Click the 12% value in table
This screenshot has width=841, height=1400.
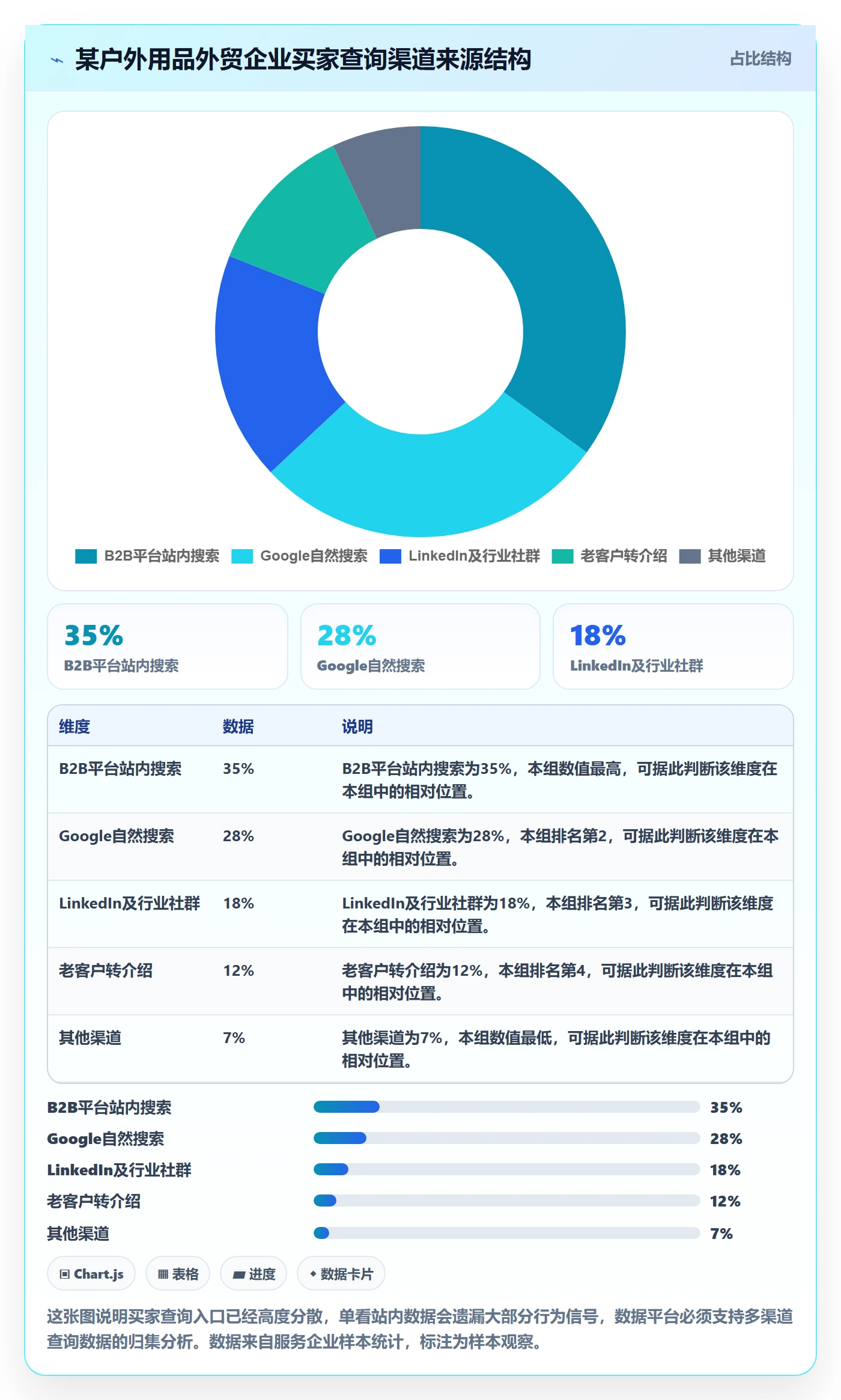[238, 970]
